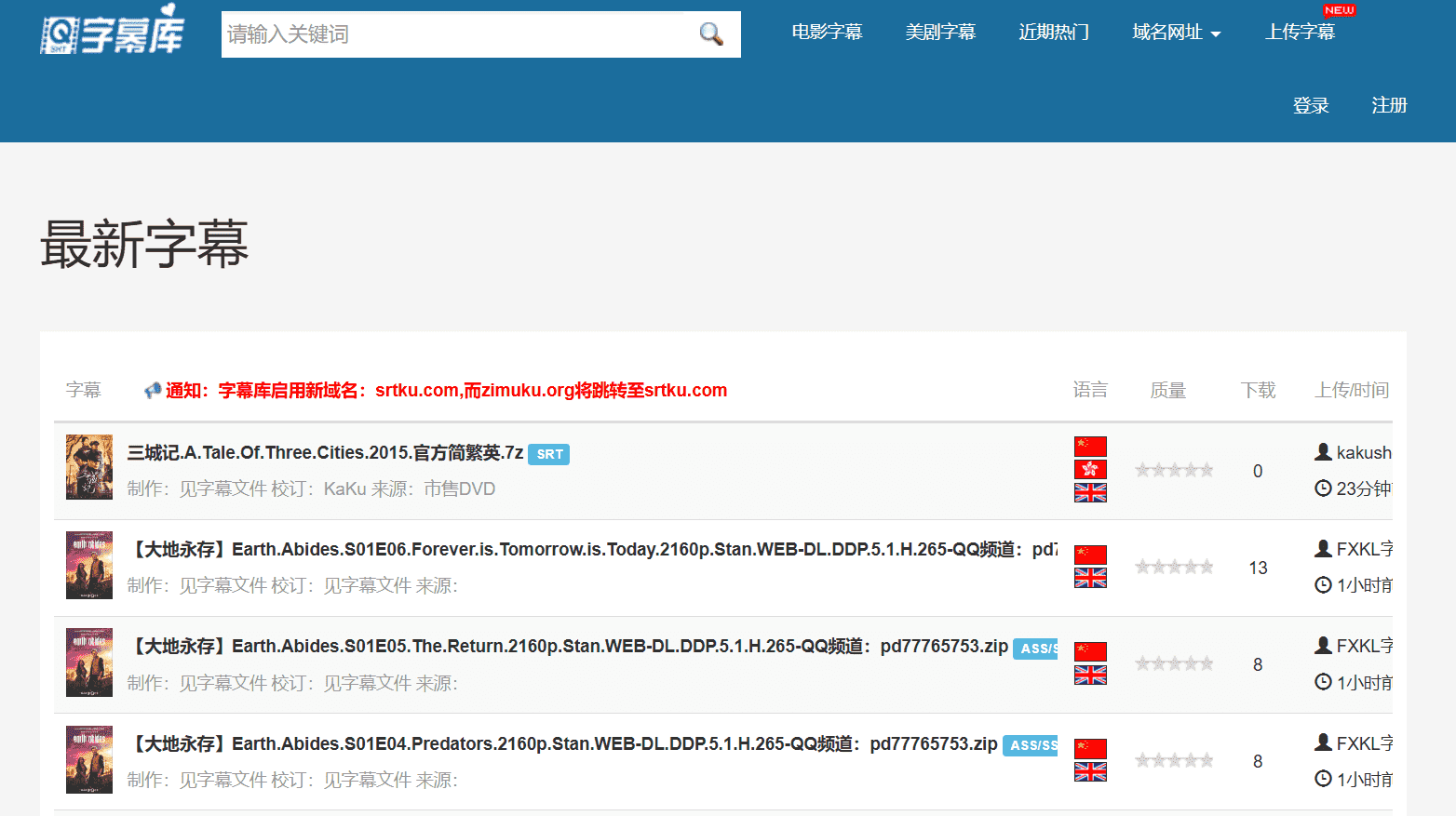Click poster thumbnail of S01E05 row
Viewport: 1456px width, 816px height.
click(x=89, y=662)
